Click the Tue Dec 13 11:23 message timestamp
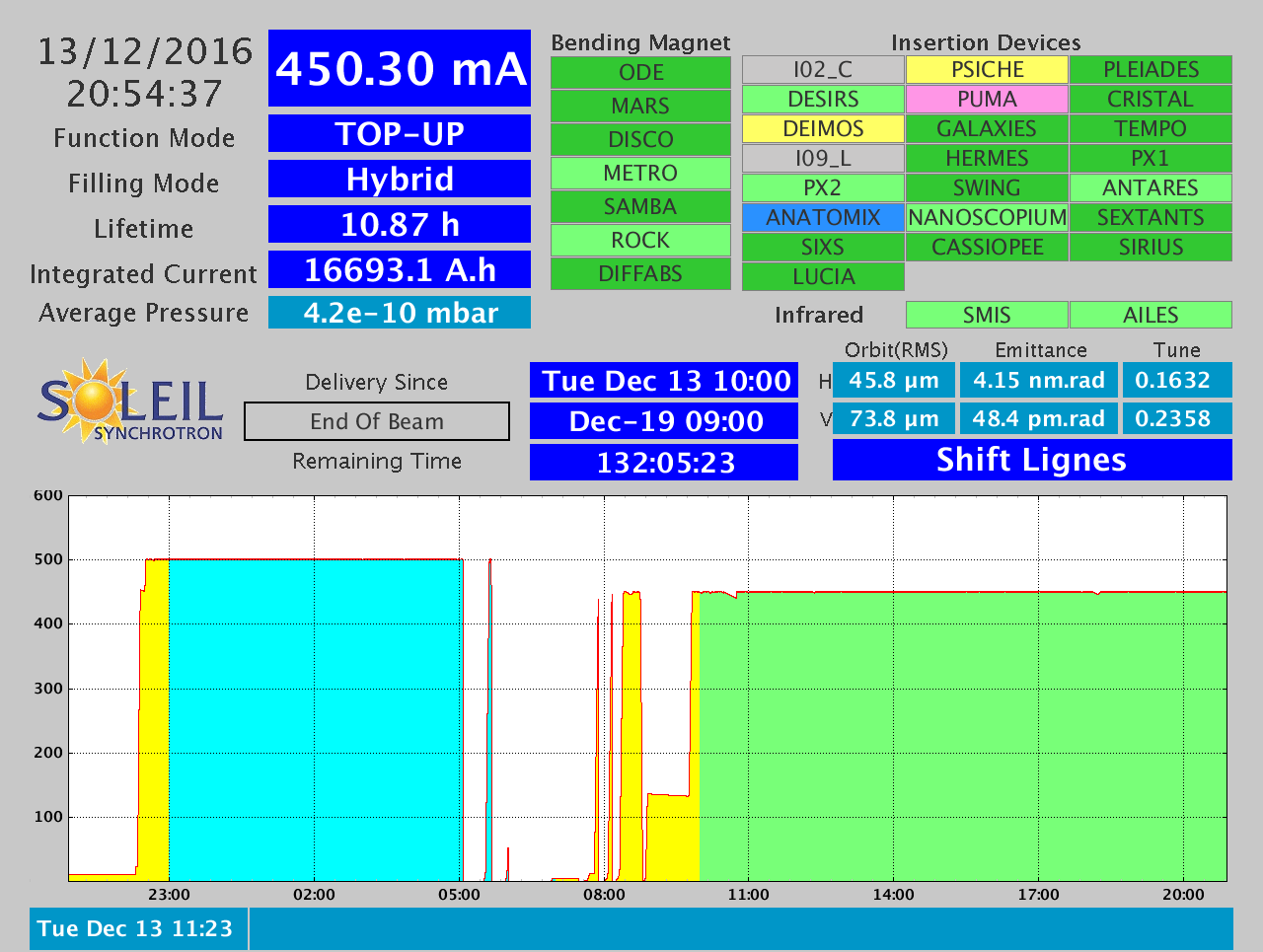 (138, 929)
